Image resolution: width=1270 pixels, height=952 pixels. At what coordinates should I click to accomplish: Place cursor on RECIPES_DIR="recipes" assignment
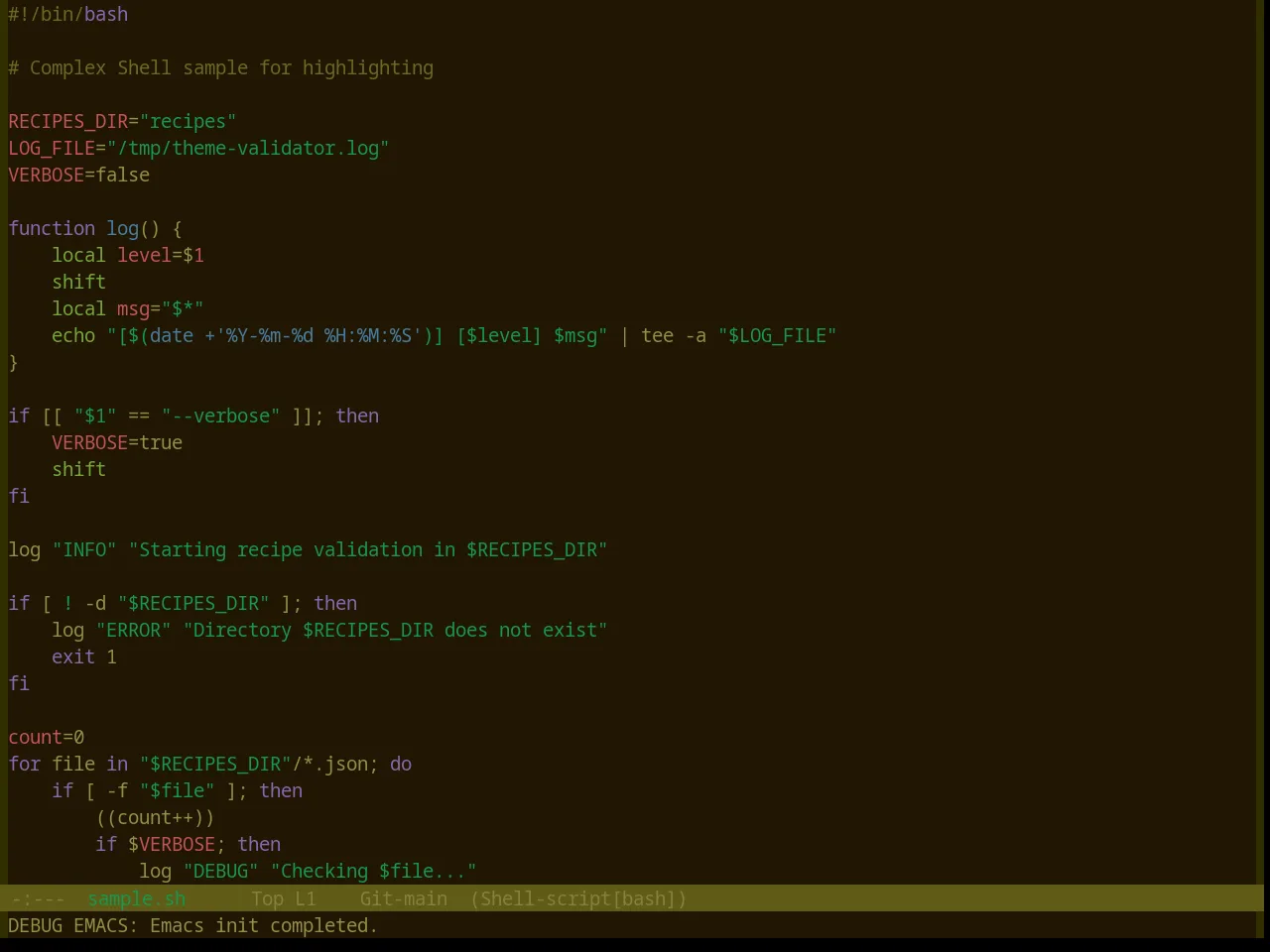(122, 121)
